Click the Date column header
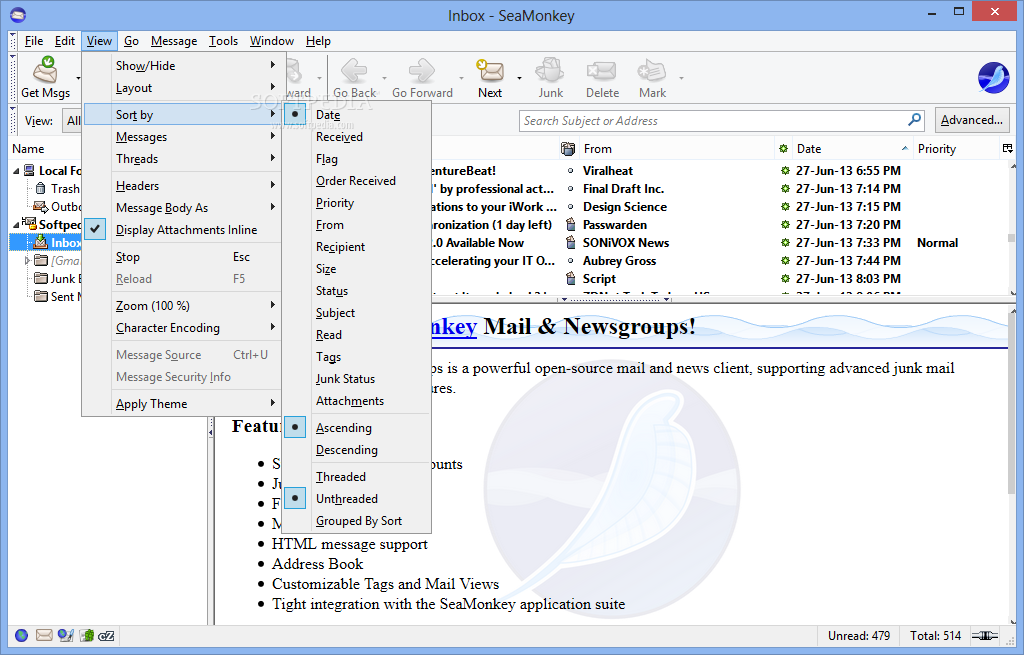The width and height of the screenshot is (1024, 655). 852,149
